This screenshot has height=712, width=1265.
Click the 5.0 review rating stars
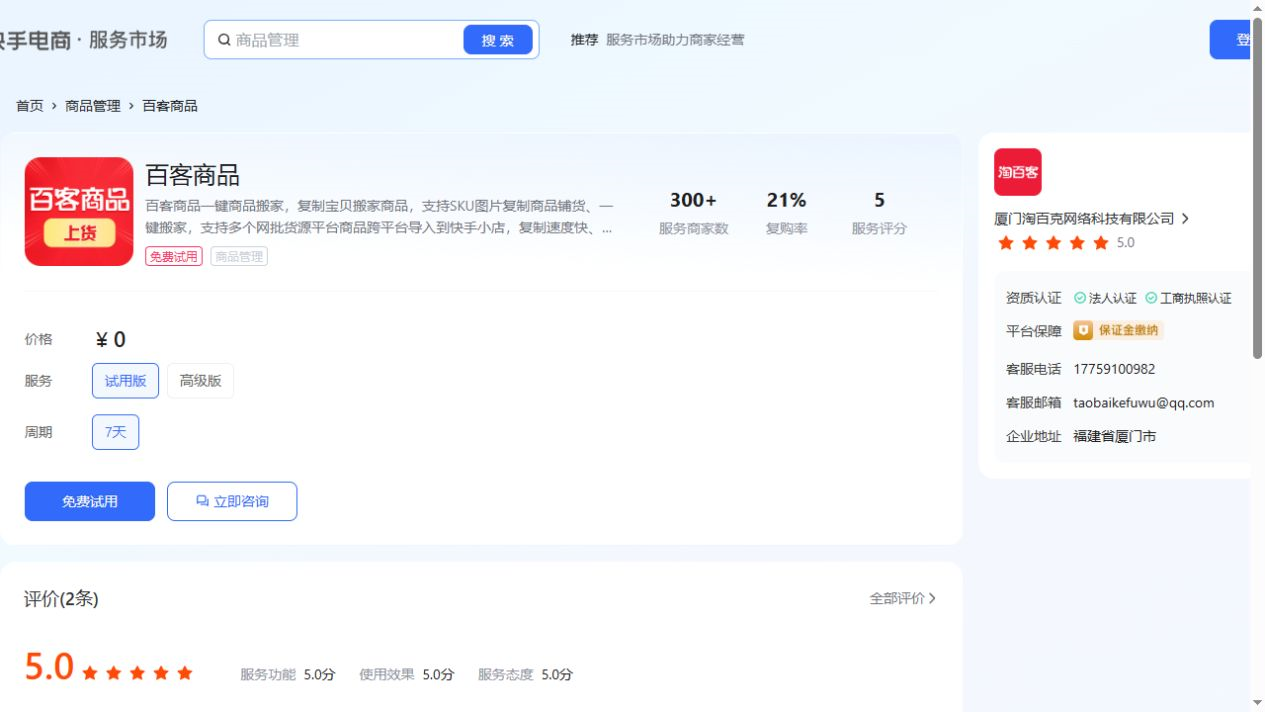point(137,673)
